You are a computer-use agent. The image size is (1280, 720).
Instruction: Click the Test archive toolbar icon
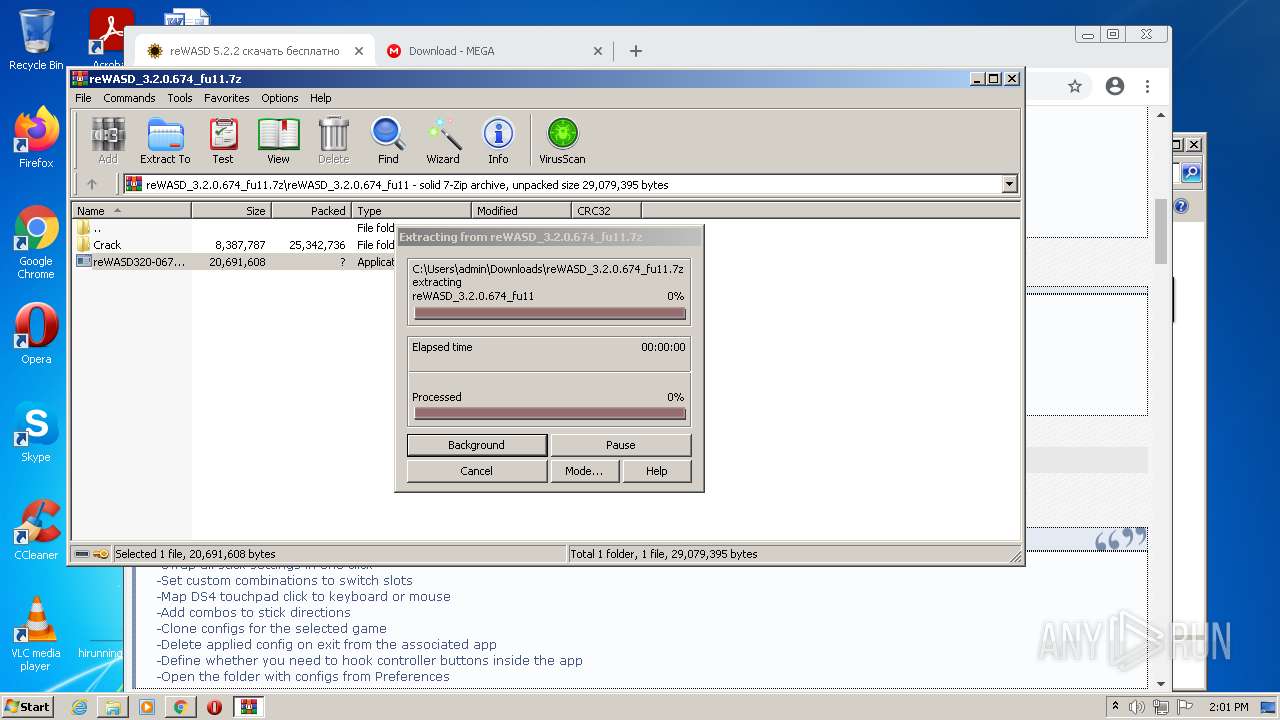coord(223,140)
